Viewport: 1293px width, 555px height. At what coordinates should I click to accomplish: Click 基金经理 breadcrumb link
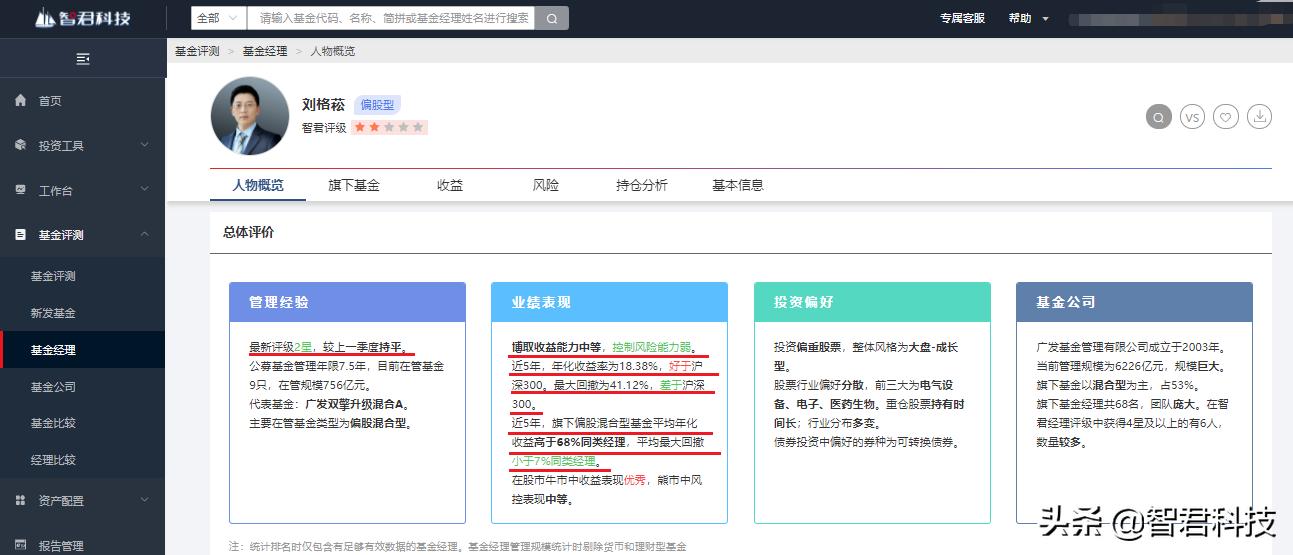click(x=265, y=51)
